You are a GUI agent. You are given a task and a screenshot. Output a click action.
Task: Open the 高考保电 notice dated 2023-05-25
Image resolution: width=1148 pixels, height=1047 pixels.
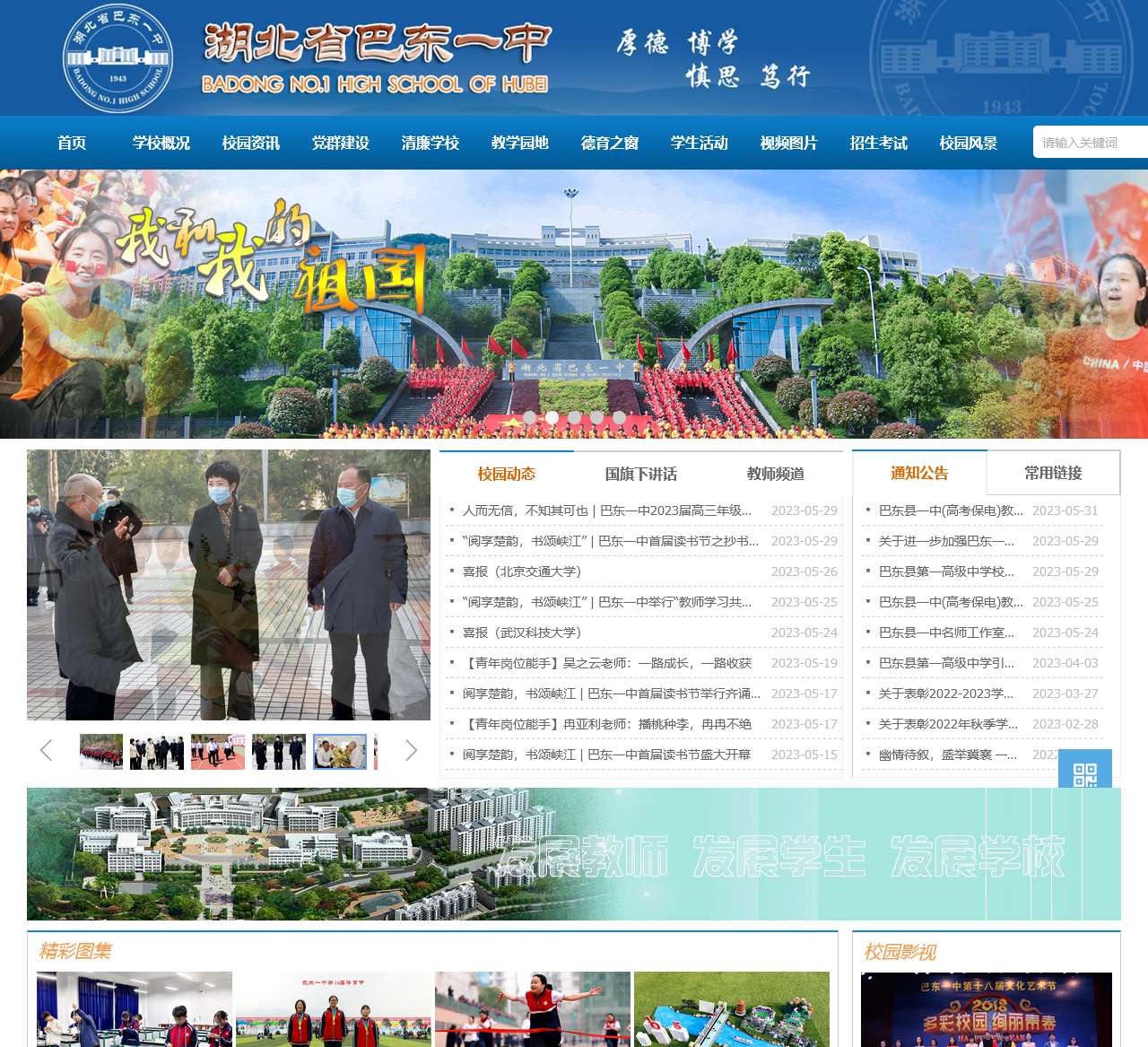[x=951, y=602]
